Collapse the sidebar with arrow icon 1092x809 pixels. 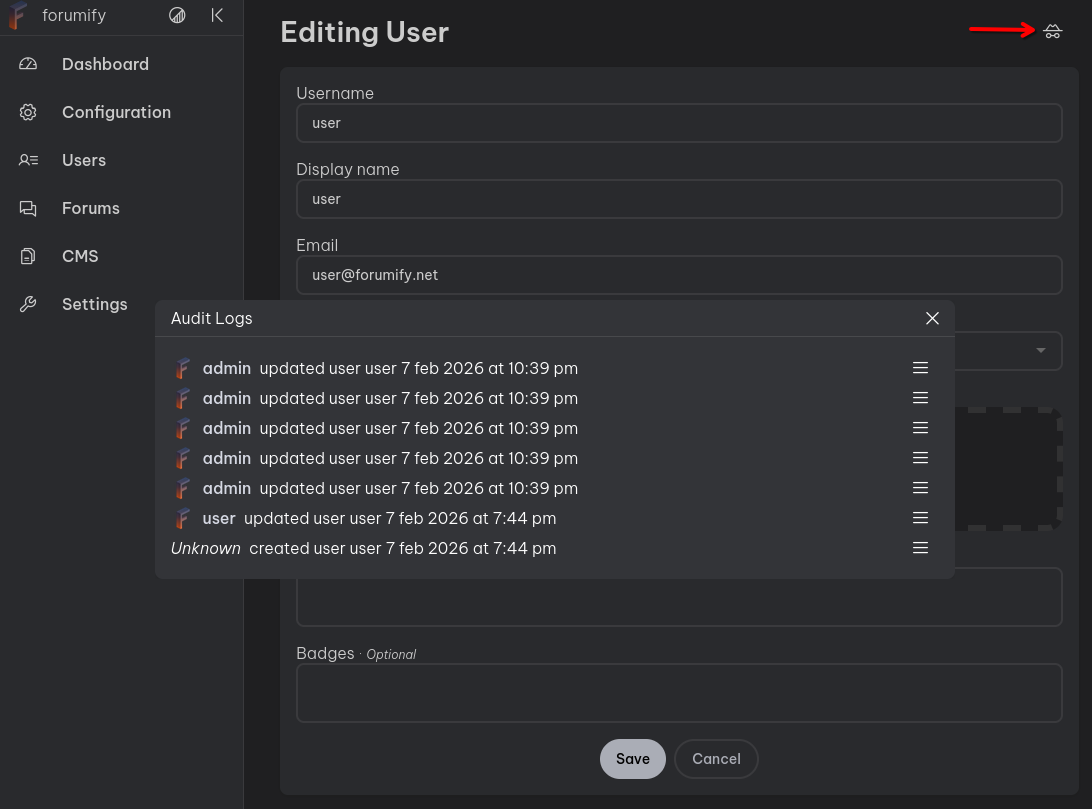point(217,16)
